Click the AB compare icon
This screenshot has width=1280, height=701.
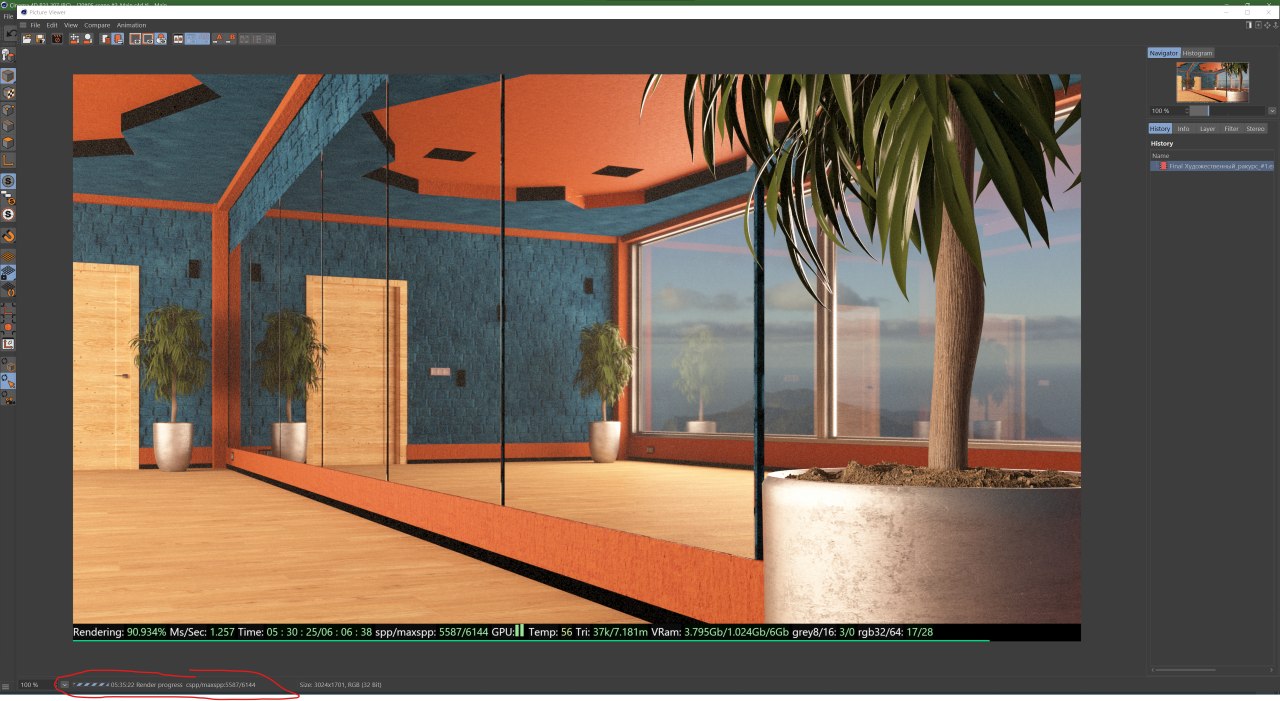tap(178, 38)
